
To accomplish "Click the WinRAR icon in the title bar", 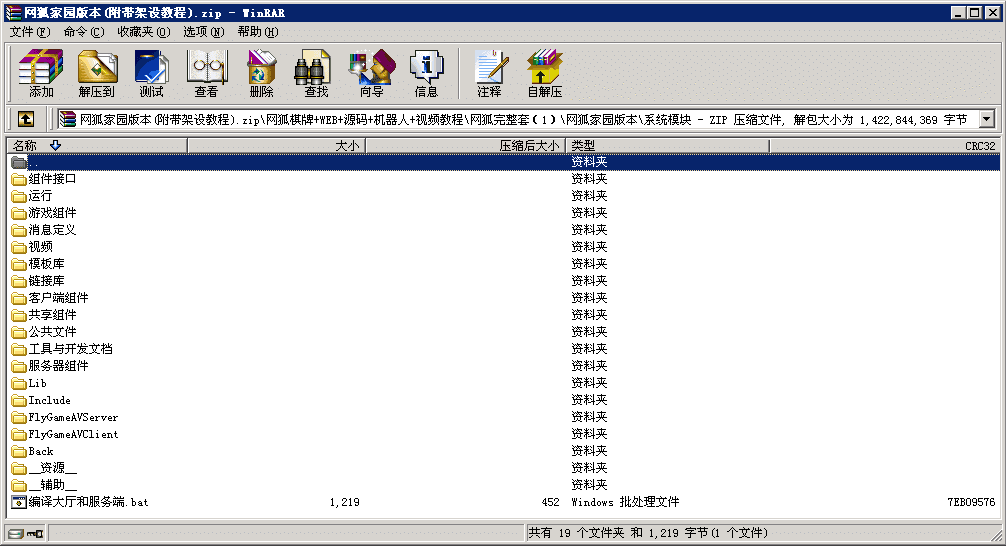I will pos(13,12).
